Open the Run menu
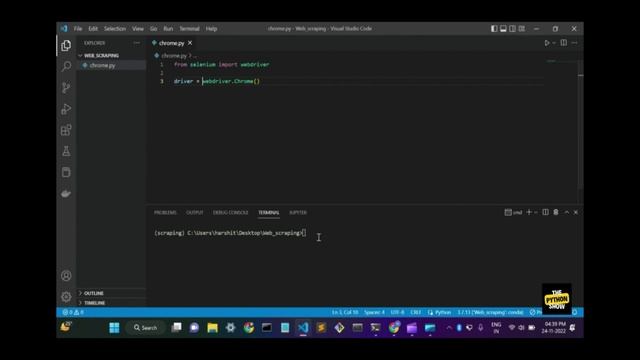Screen dimensions: 640x360 point(168,29)
